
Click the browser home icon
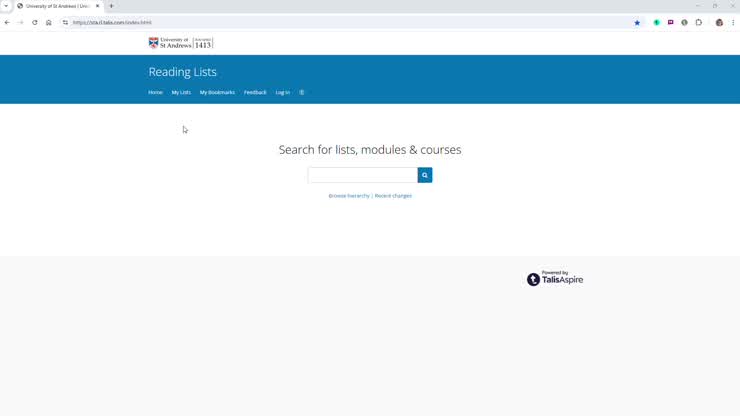pos(49,22)
